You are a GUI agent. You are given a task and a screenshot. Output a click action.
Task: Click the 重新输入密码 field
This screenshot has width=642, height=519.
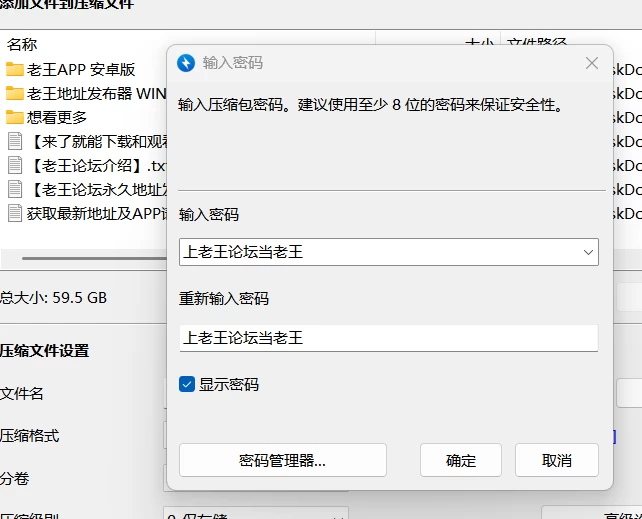click(389, 338)
